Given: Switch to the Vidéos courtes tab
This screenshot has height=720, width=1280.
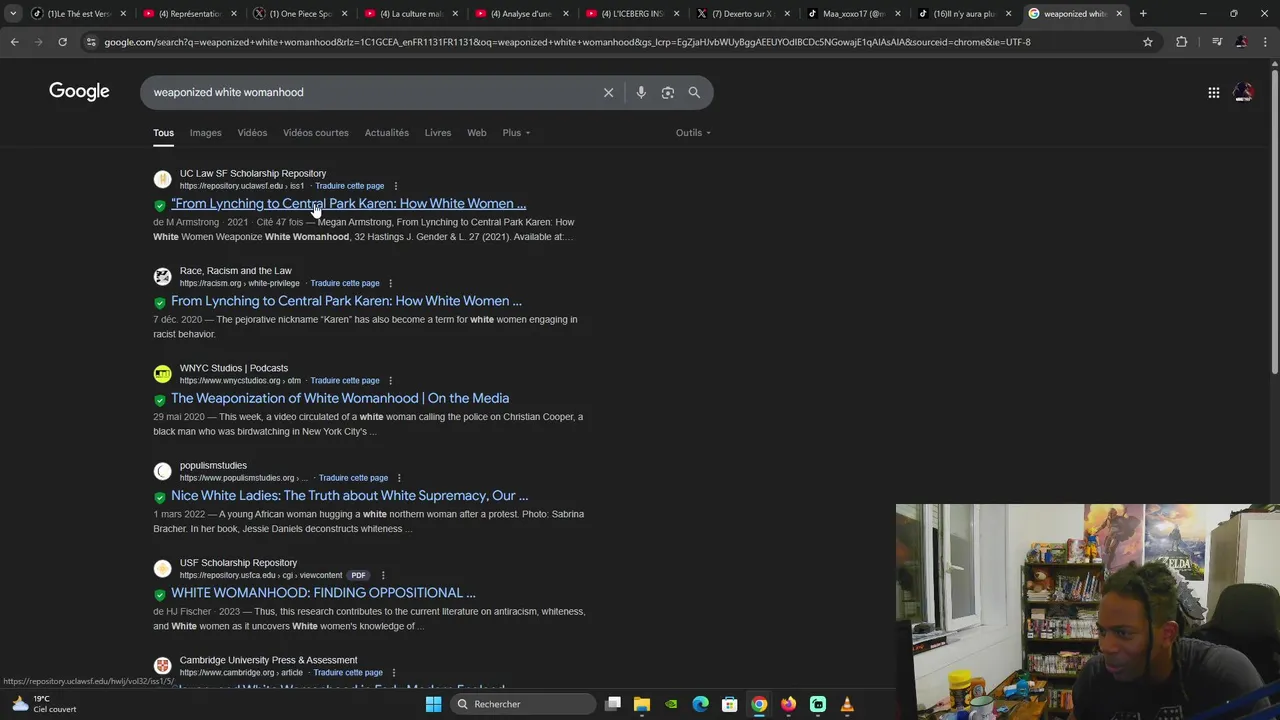Looking at the screenshot, I should click(316, 133).
